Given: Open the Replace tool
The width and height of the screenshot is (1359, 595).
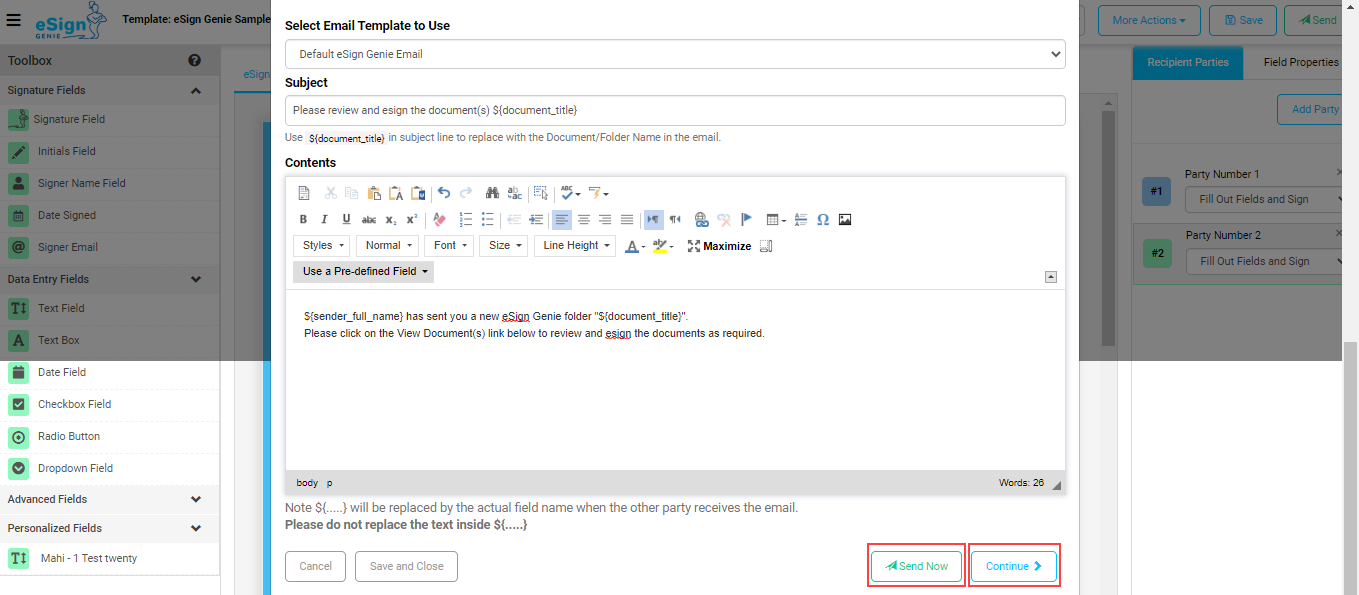Looking at the screenshot, I should click(x=514, y=193).
